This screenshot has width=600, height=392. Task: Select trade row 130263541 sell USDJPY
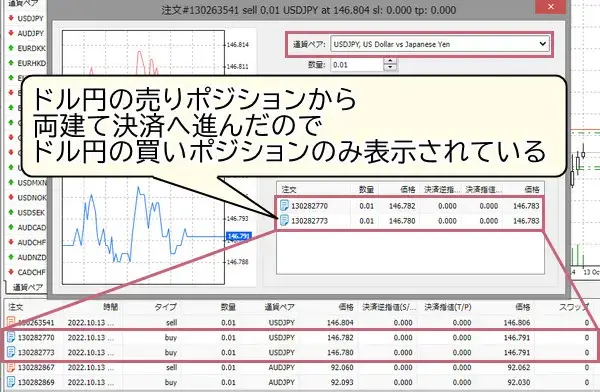click(x=300, y=323)
